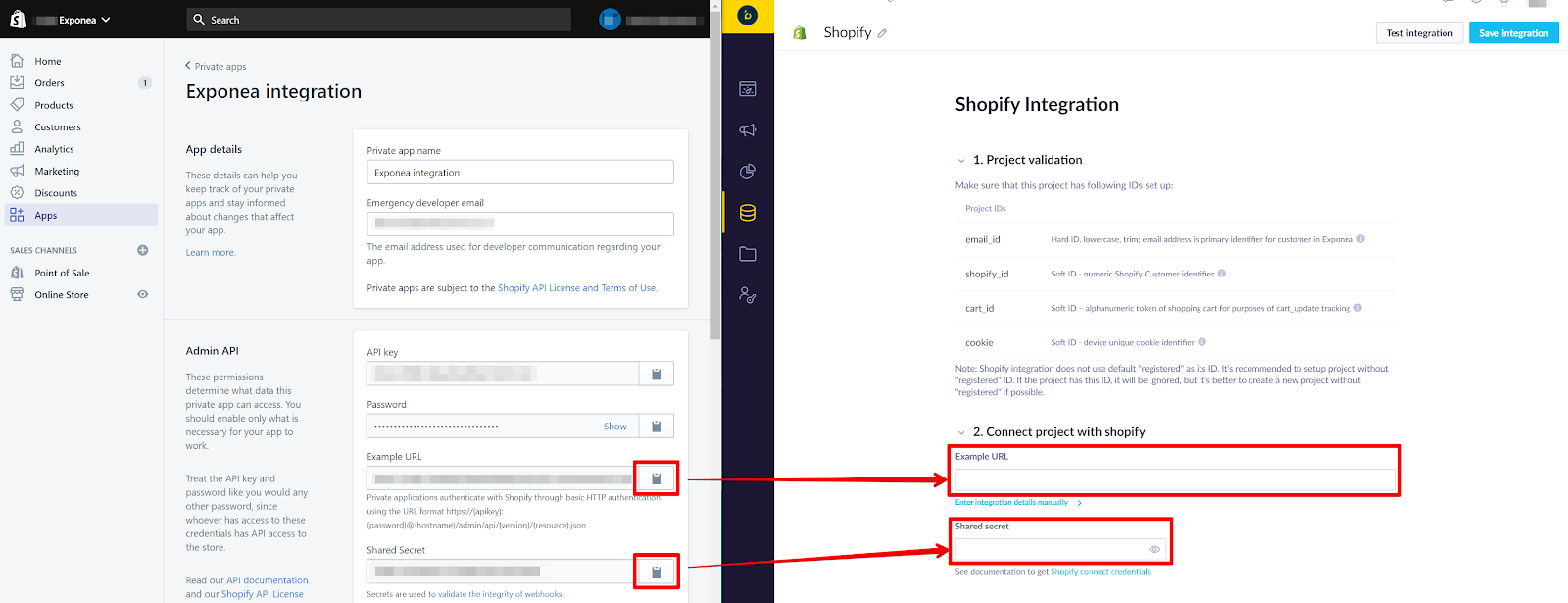Open Point of Sale channel

click(62, 273)
